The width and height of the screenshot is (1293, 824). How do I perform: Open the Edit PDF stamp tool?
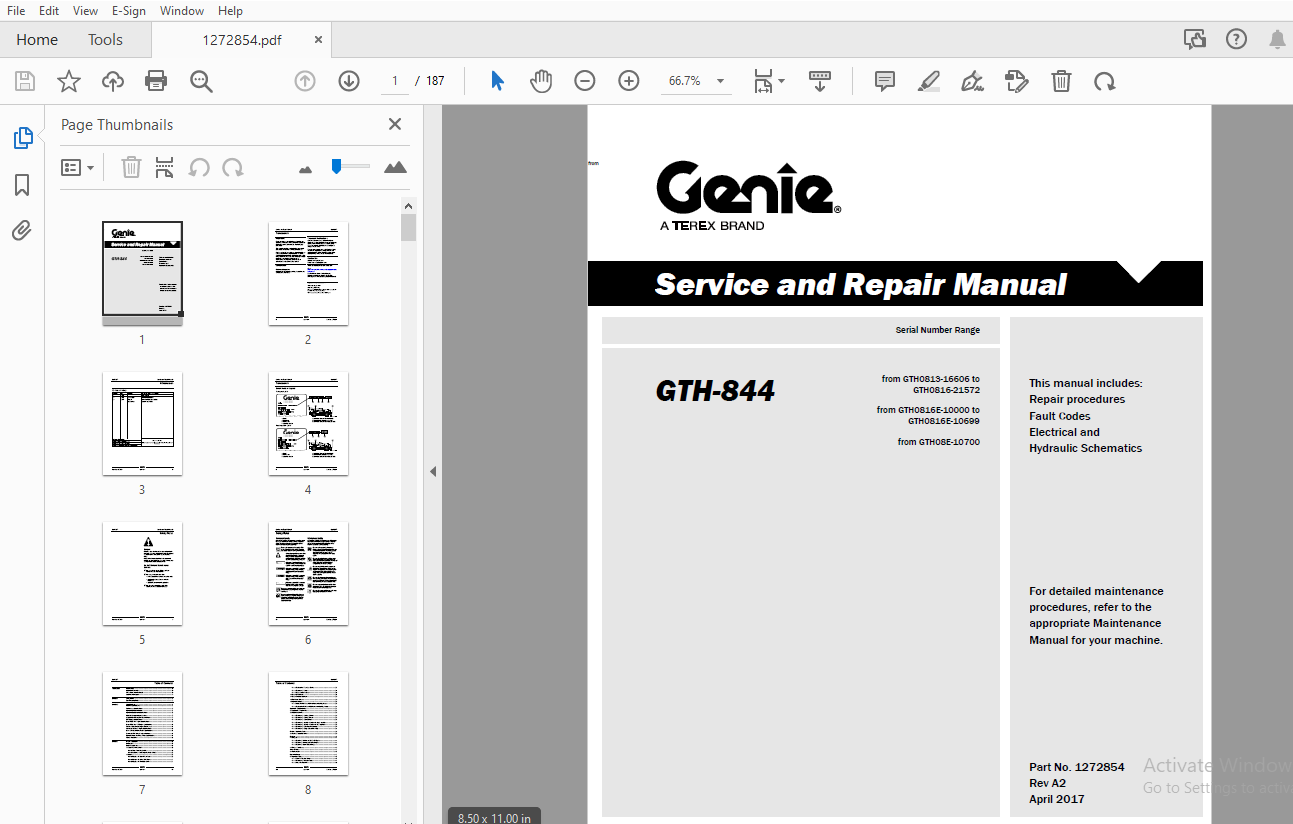[x=1017, y=81]
